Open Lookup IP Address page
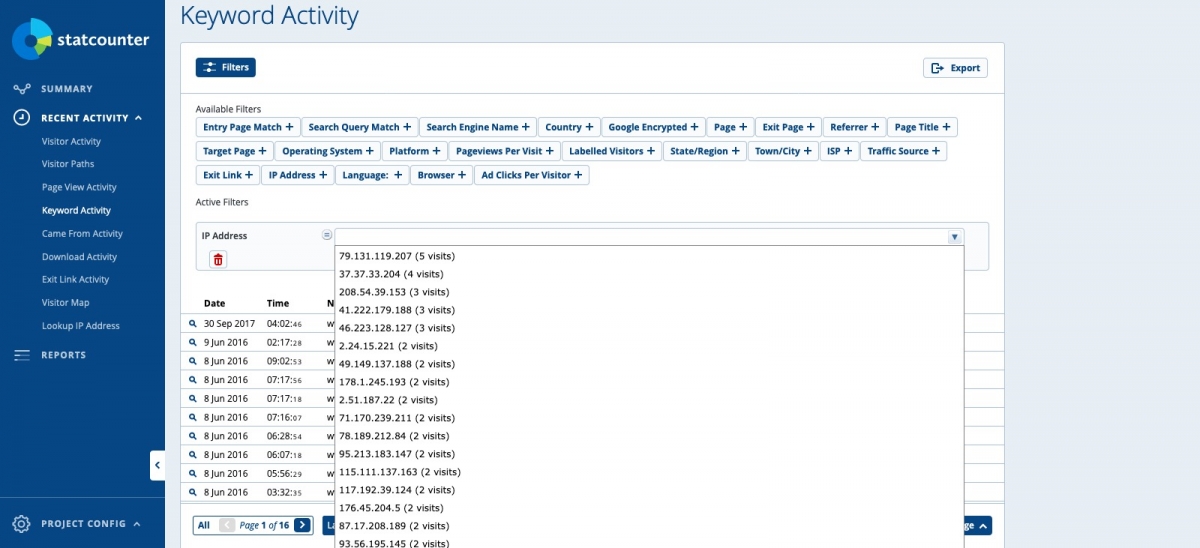1200x548 pixels. click(80, 326)
